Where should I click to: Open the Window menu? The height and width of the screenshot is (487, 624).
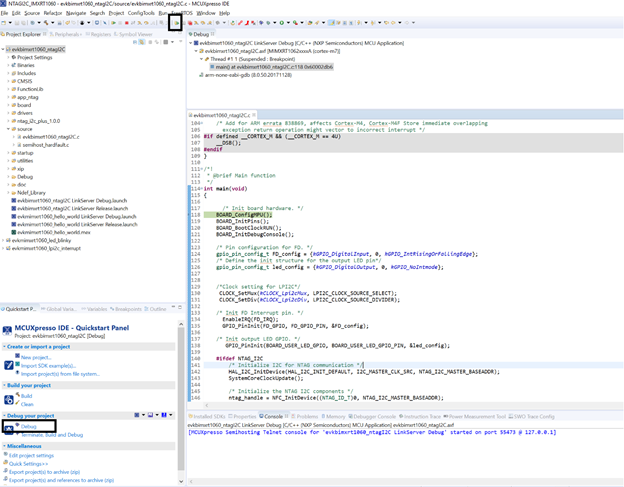[x=206, y=13]
